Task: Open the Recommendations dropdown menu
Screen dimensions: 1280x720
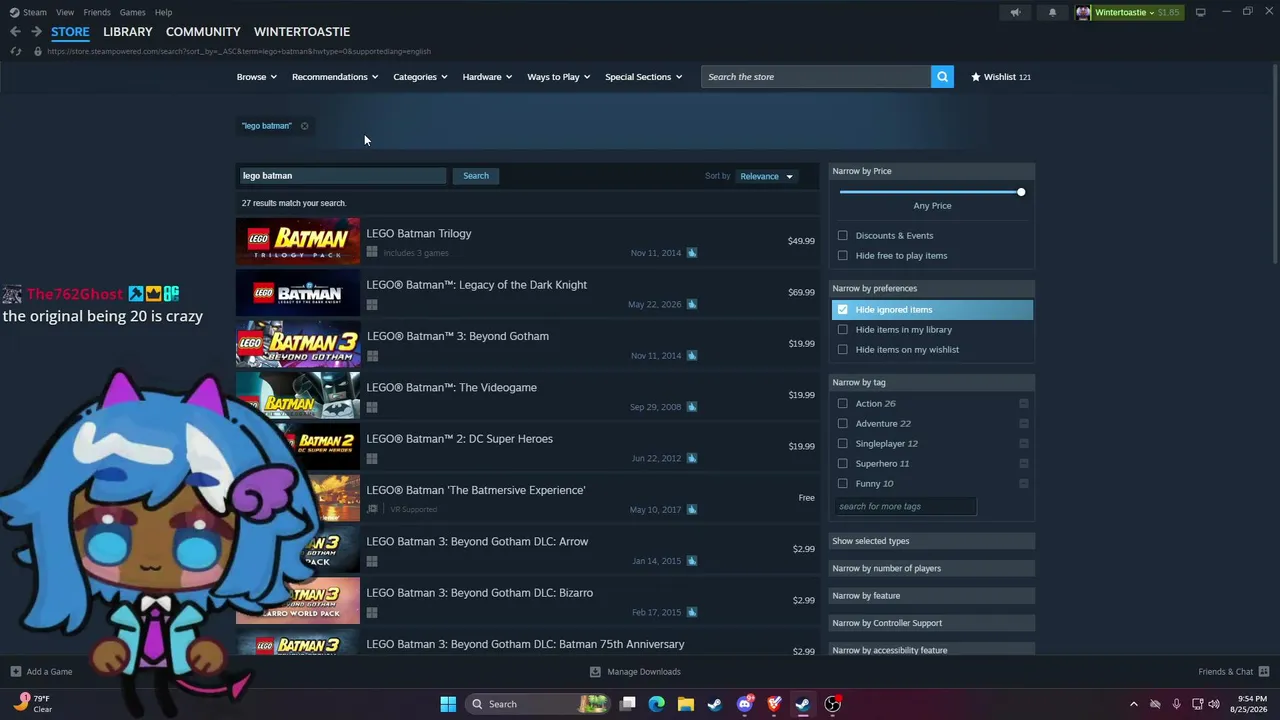Action: (x=335, y=77)
